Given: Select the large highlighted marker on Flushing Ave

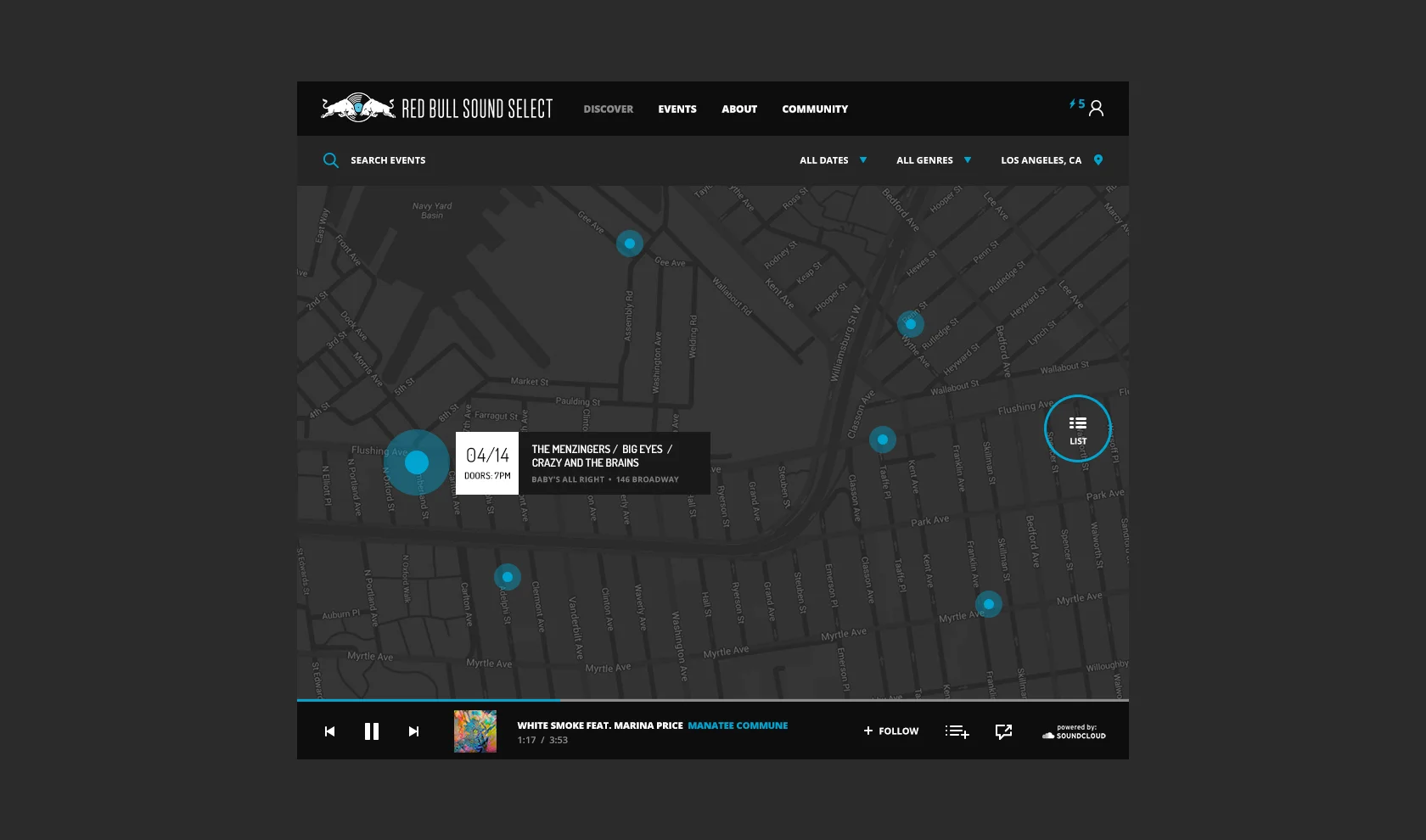Looking at the screenshot, I should pyautogui.click(x=417, y=462).
